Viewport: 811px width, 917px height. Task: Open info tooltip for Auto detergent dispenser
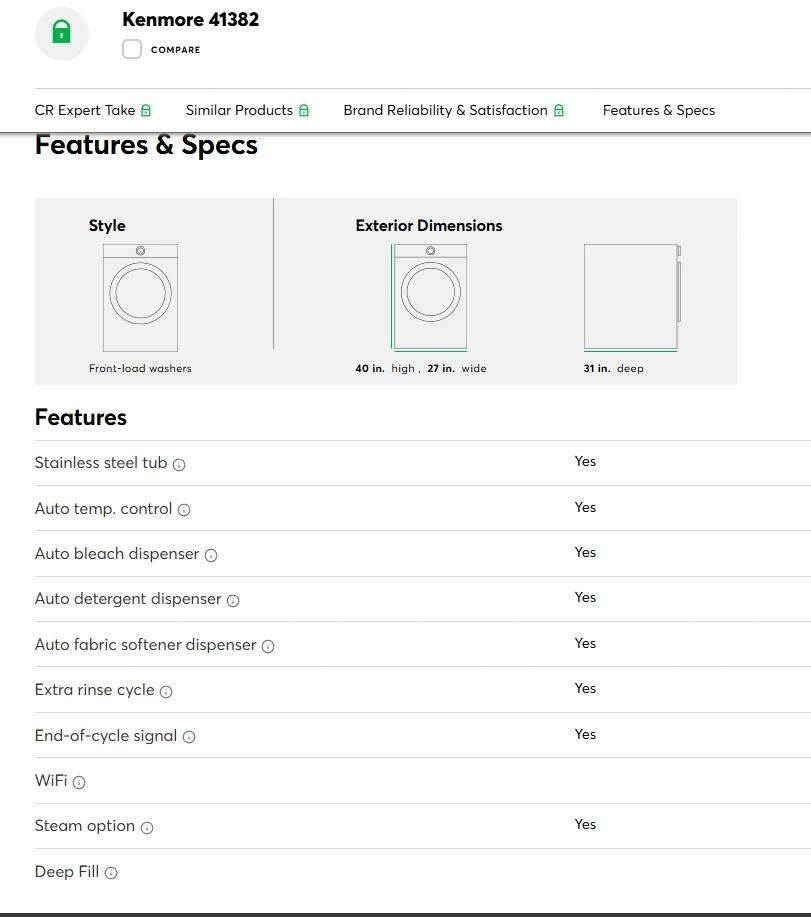coord(233,601)
